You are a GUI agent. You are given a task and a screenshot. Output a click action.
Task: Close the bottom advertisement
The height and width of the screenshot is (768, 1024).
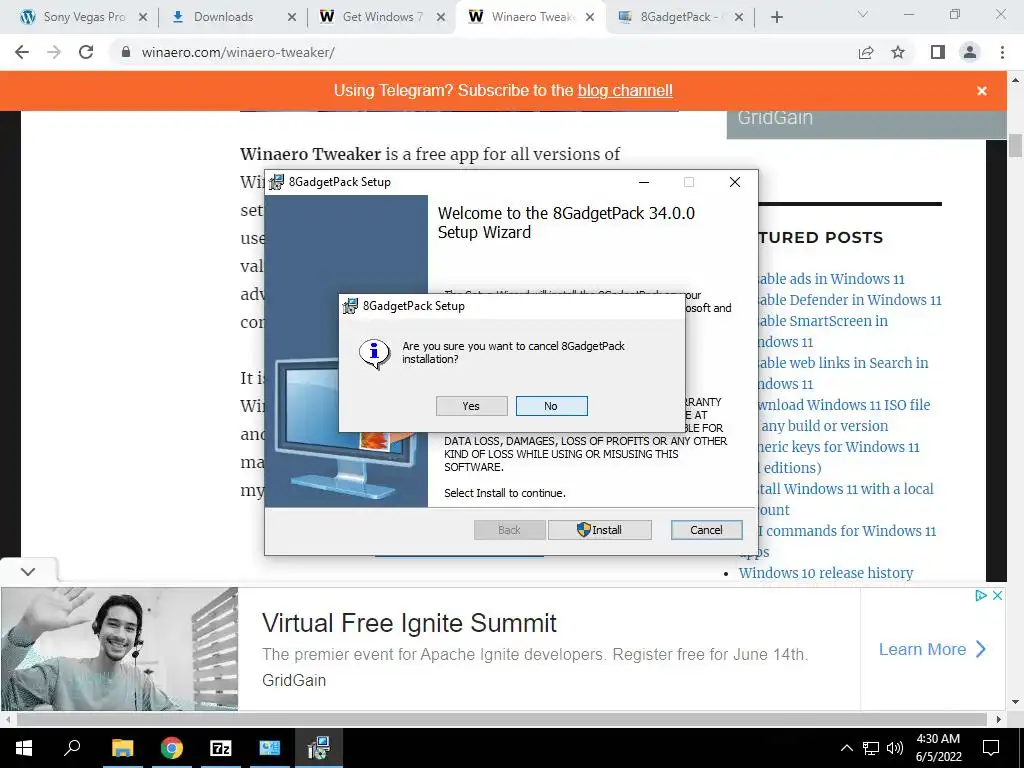997,595
